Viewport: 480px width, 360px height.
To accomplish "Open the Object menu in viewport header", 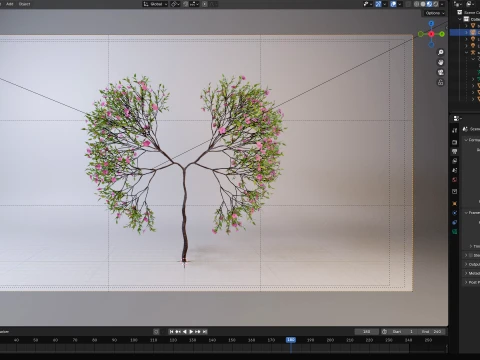I will pos(24,4).
